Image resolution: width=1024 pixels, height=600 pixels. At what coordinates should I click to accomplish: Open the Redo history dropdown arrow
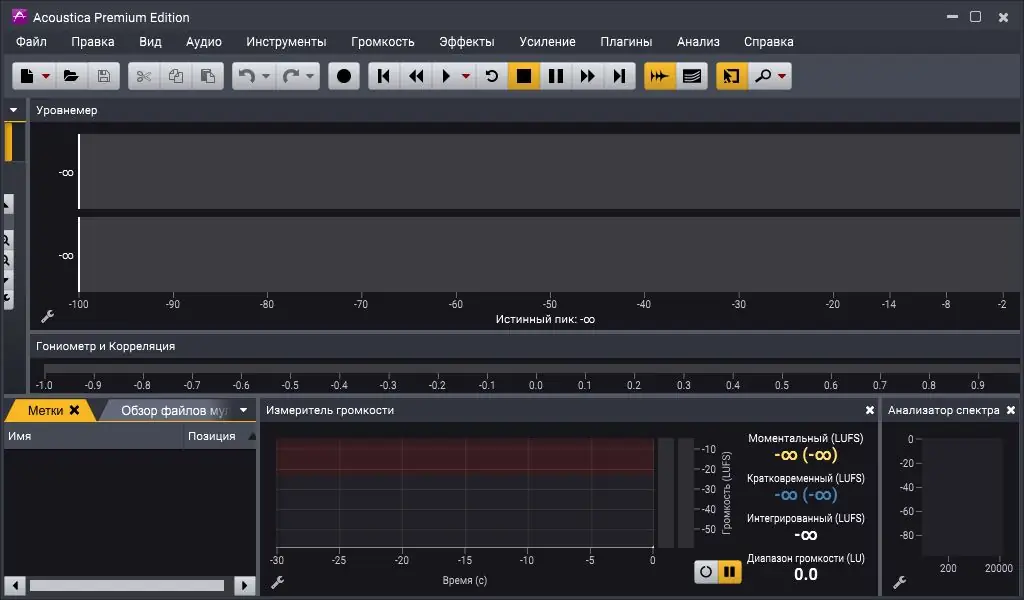[310, 76]
